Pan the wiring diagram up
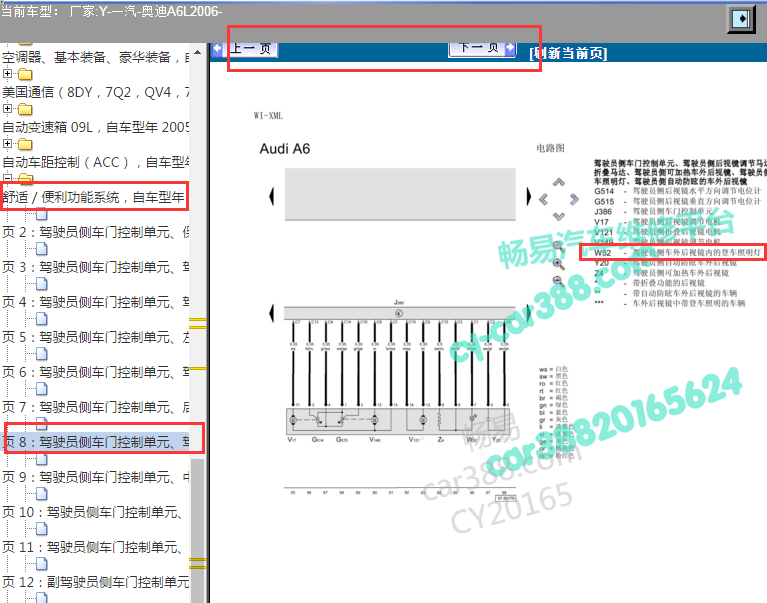The width and height of the screenshot is (767, 603). [x=559, y=182]
